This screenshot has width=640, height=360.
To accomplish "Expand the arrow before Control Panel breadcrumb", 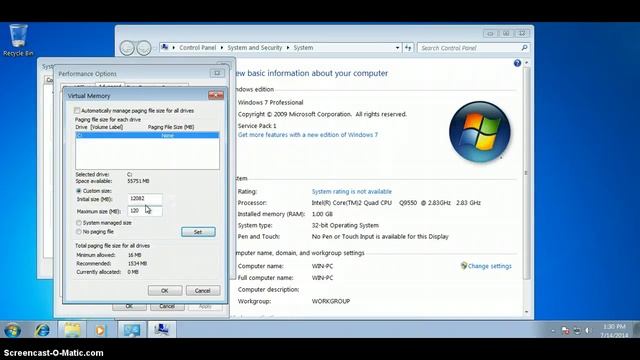I will point(173,48).
